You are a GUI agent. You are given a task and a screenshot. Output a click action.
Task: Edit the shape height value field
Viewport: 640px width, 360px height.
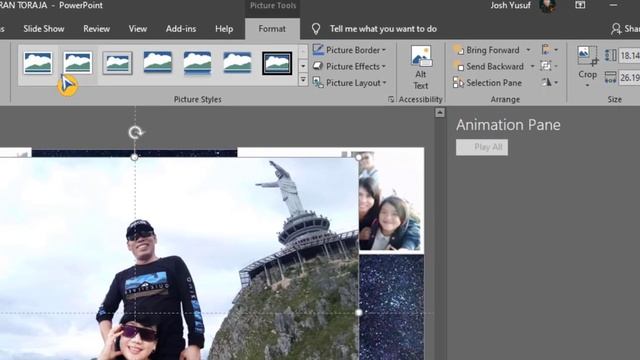[x=629, y=56]
